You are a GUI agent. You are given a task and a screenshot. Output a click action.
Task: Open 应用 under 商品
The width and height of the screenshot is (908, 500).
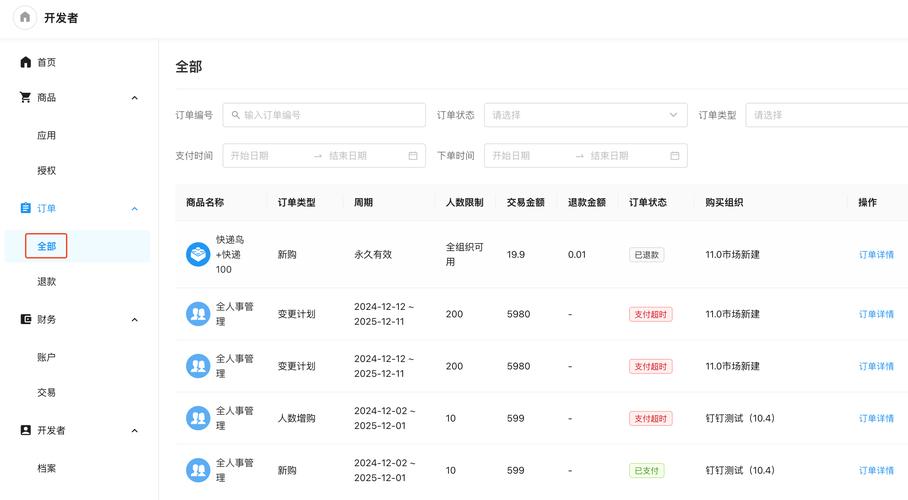[47, 135]
